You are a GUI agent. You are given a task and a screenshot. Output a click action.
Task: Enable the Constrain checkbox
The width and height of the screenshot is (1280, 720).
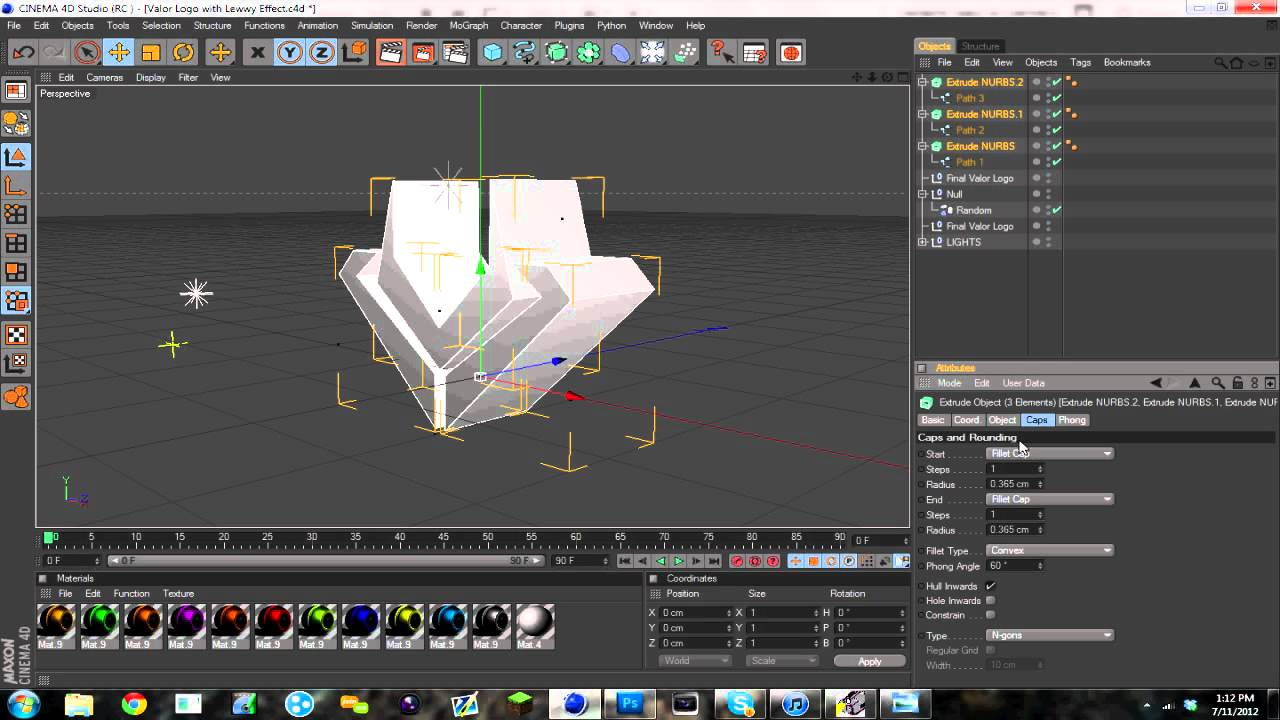click(990, 615)
